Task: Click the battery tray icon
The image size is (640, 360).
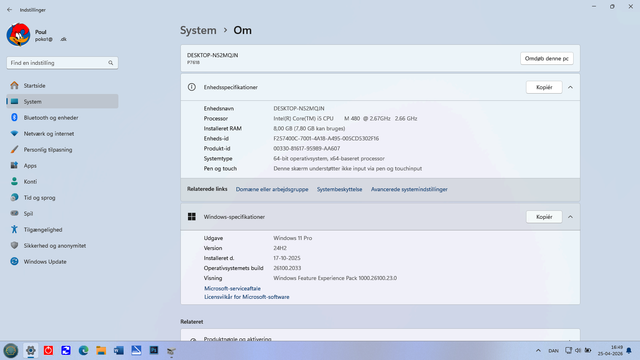Action: pos(588,351)
